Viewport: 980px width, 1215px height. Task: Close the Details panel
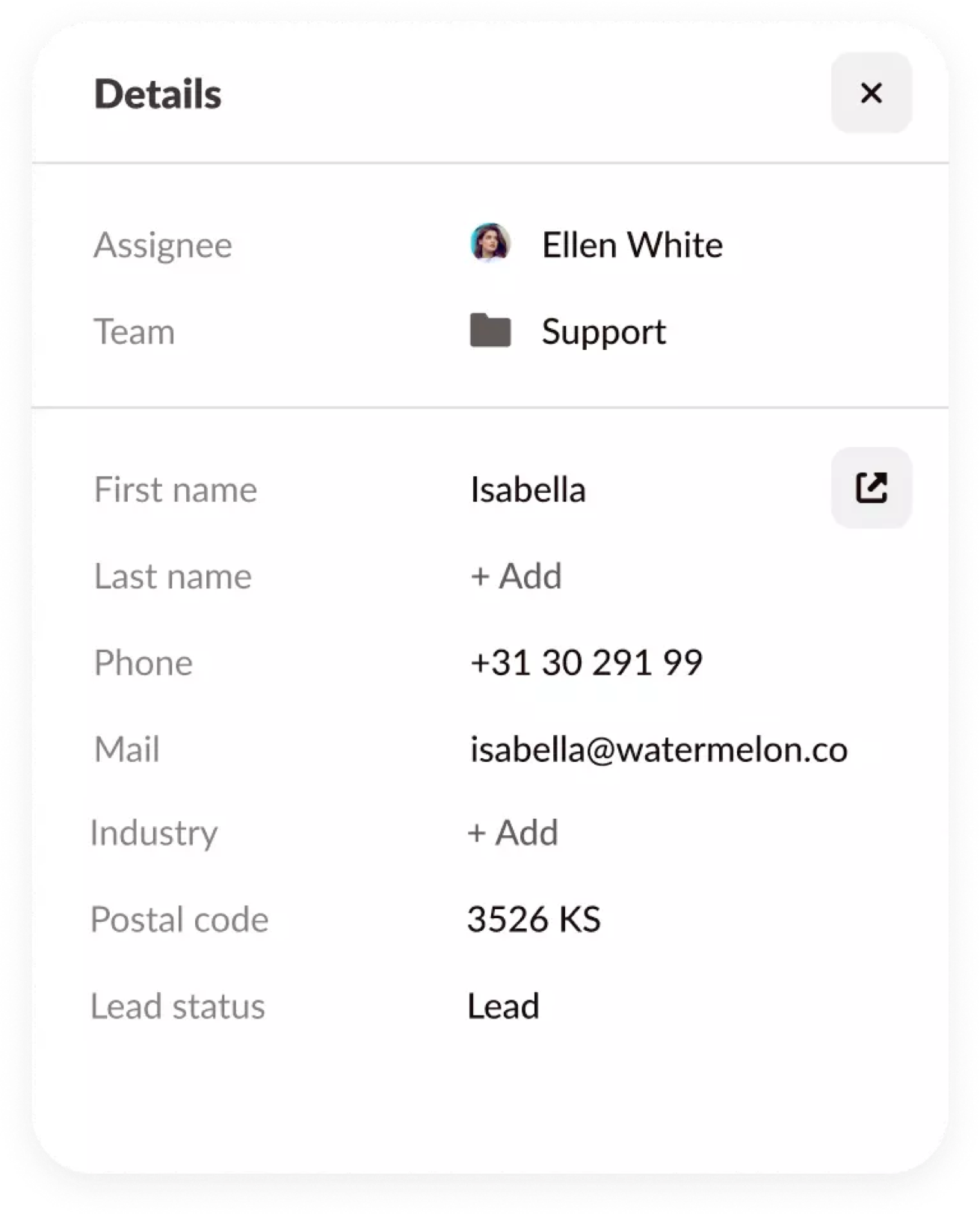pyautogui.click(x=871, y=93)
